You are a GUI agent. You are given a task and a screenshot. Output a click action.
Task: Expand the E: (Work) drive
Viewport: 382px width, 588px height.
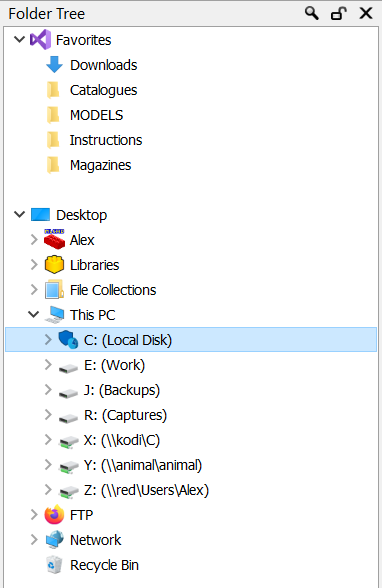pyautogui.click(x=48, y=364)
